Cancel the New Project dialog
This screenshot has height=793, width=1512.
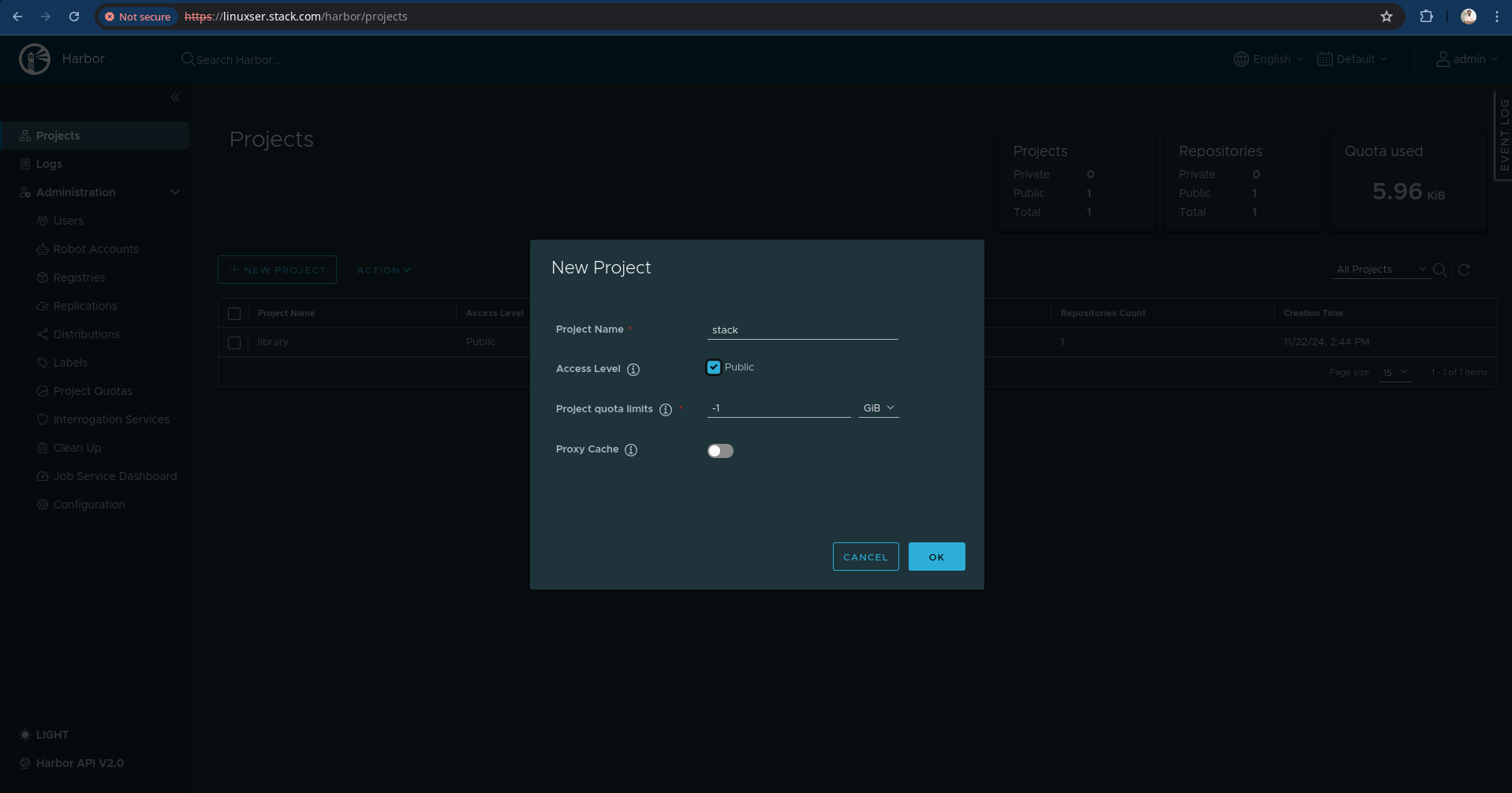click(865, 556)
